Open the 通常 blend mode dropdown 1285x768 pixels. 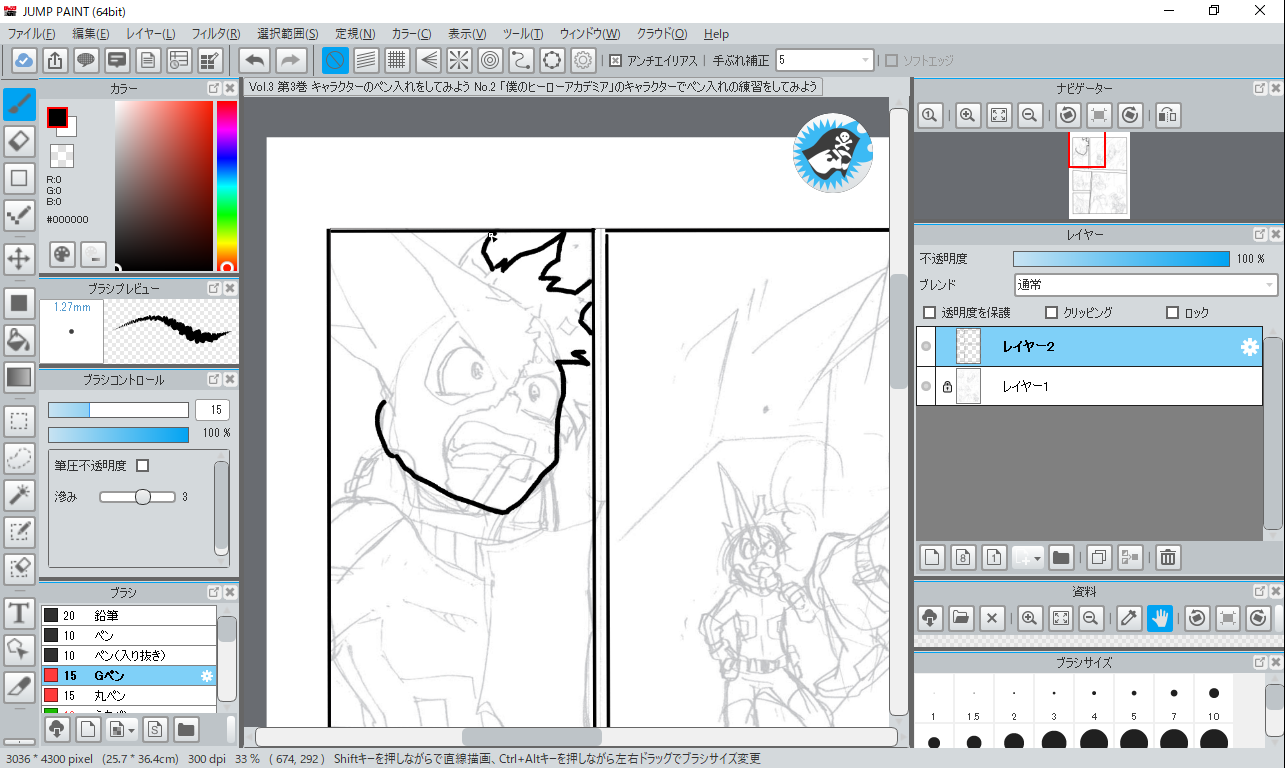point(1145,284)
